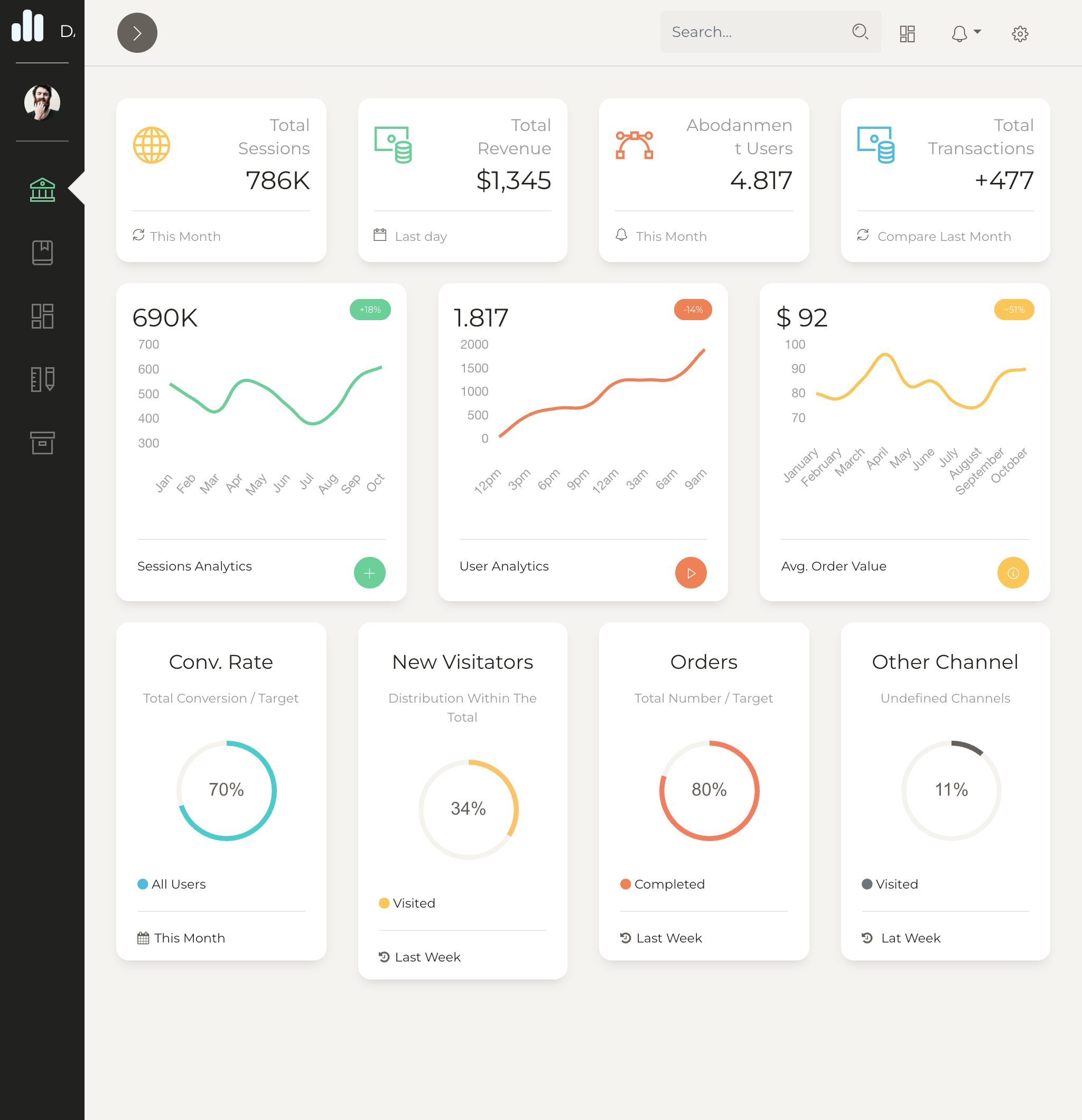Click the ruler and pencil sidebar icon
The height and width of the screenshot is (1120, 1082).
(42, 379)
